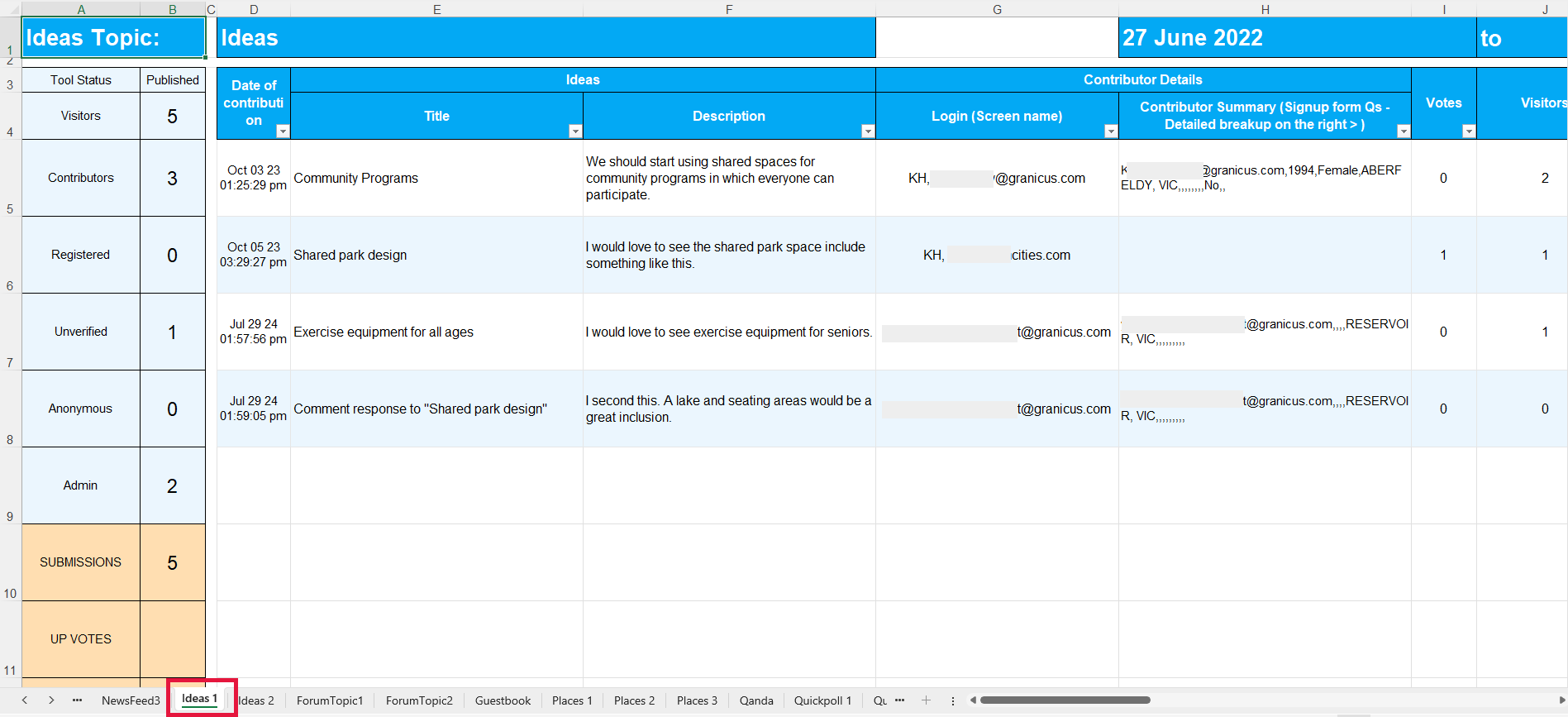Viewport: 1568px width, 717px height.
Task: Select the '27 June 2022' date cell
Action: (x=1297, y=38)
